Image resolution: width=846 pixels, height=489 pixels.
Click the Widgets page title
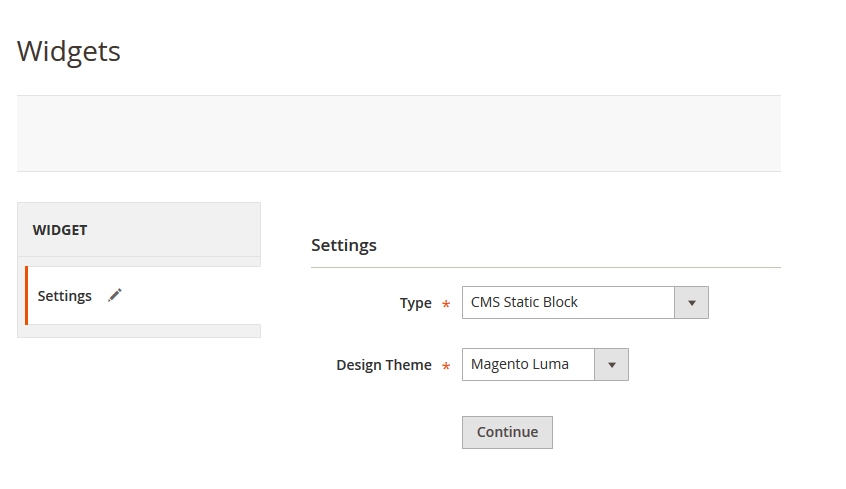pyautogui.click(x=69, y=52)
